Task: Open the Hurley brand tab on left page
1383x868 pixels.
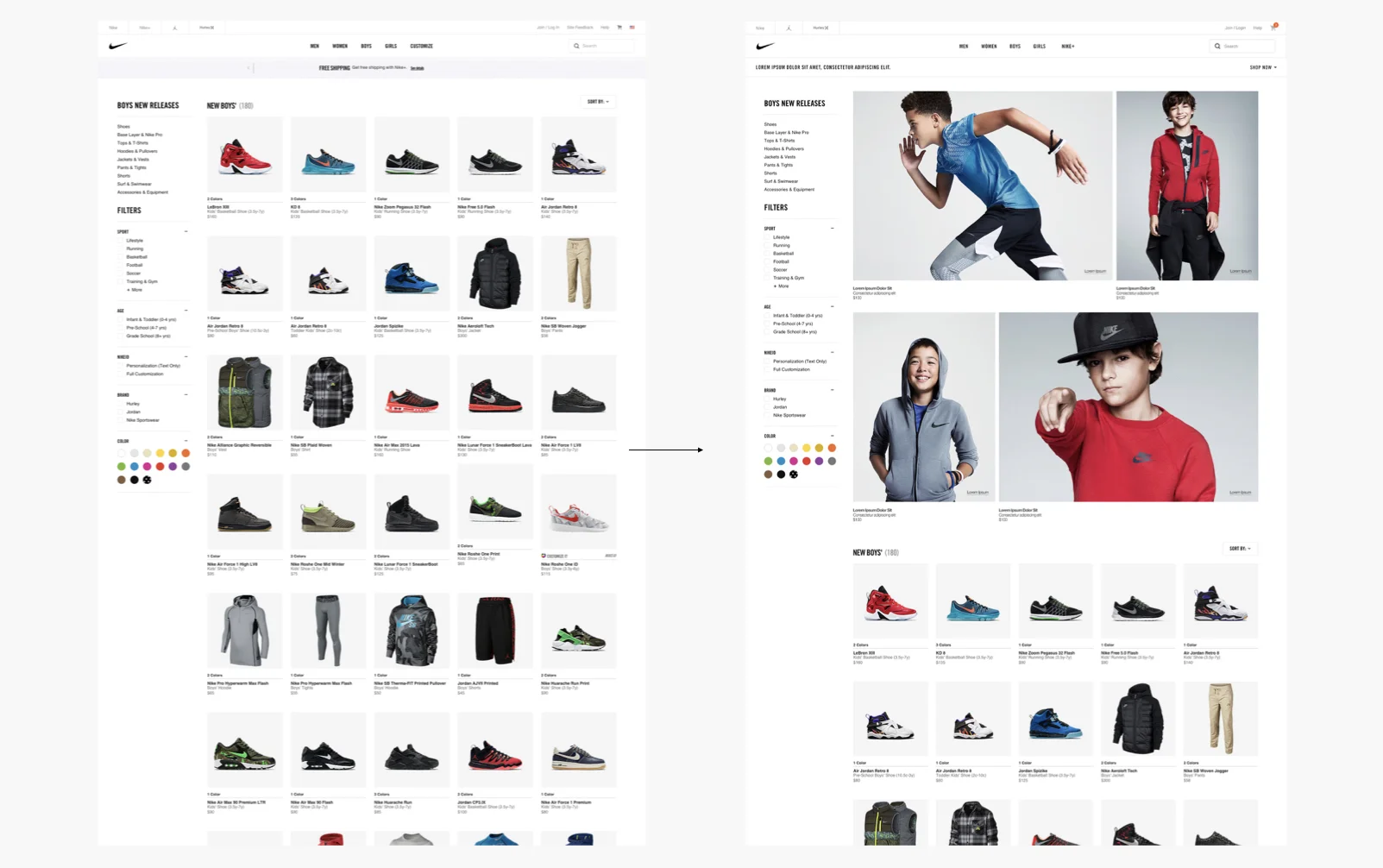Action: (x=207, y=28)
